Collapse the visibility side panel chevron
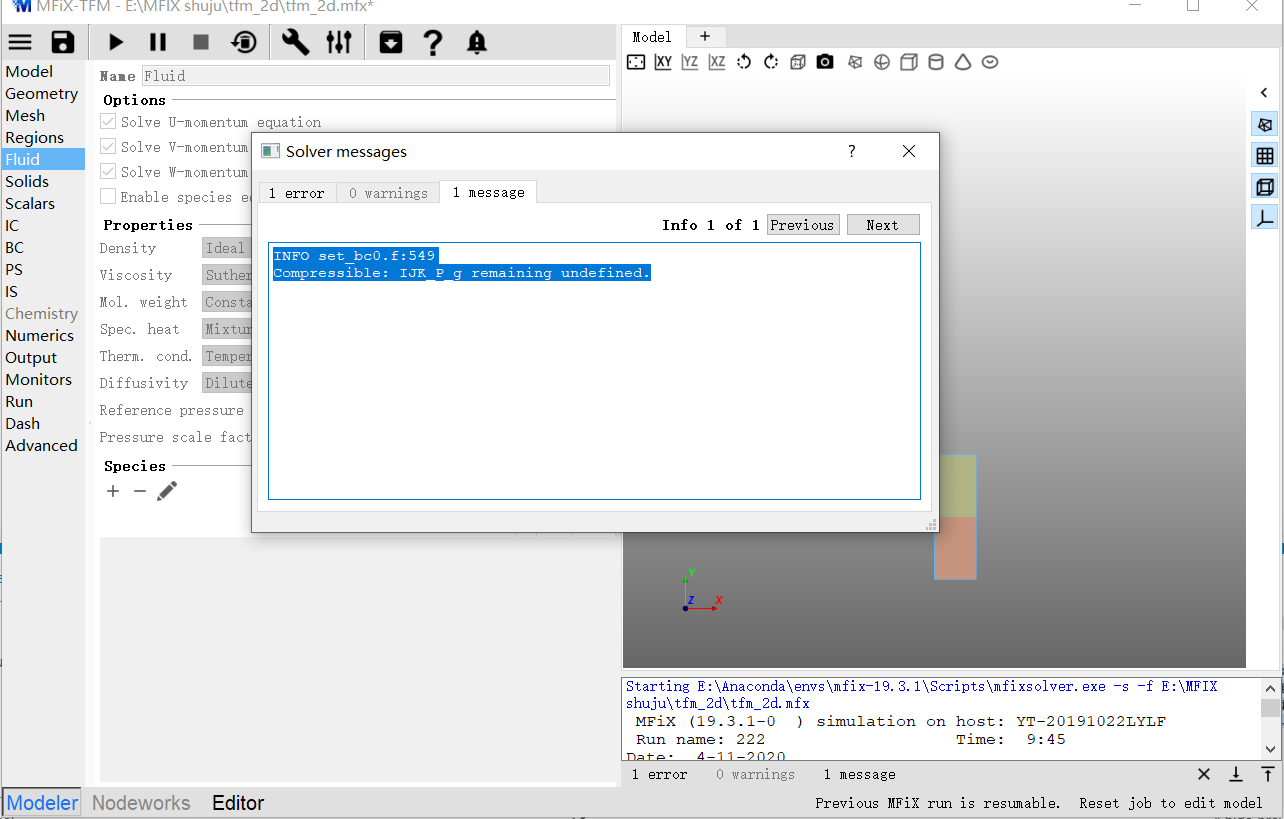 tap(1264, 93)
